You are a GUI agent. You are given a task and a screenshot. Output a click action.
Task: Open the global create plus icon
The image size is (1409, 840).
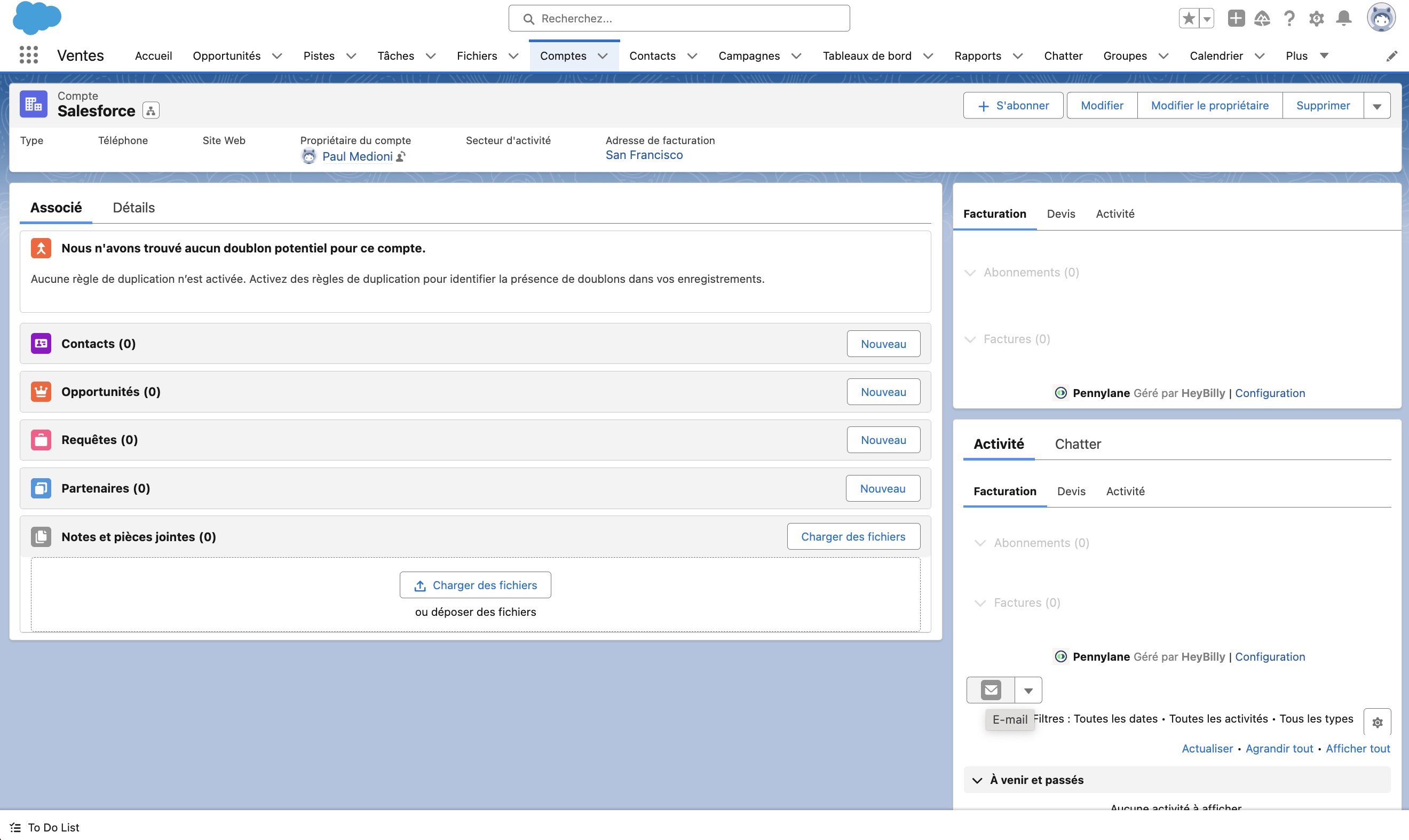click(1236, 19)
